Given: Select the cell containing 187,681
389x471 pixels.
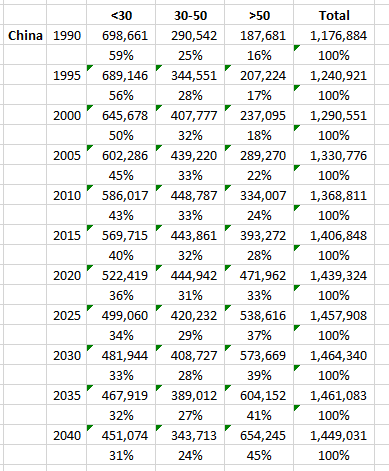Looking at the screenshot, I should tap(259, 35).
